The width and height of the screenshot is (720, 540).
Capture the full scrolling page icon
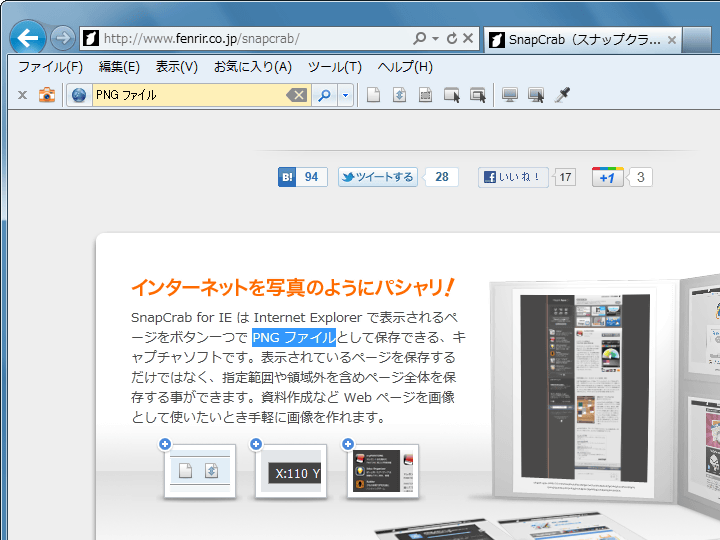coord(399,95)
